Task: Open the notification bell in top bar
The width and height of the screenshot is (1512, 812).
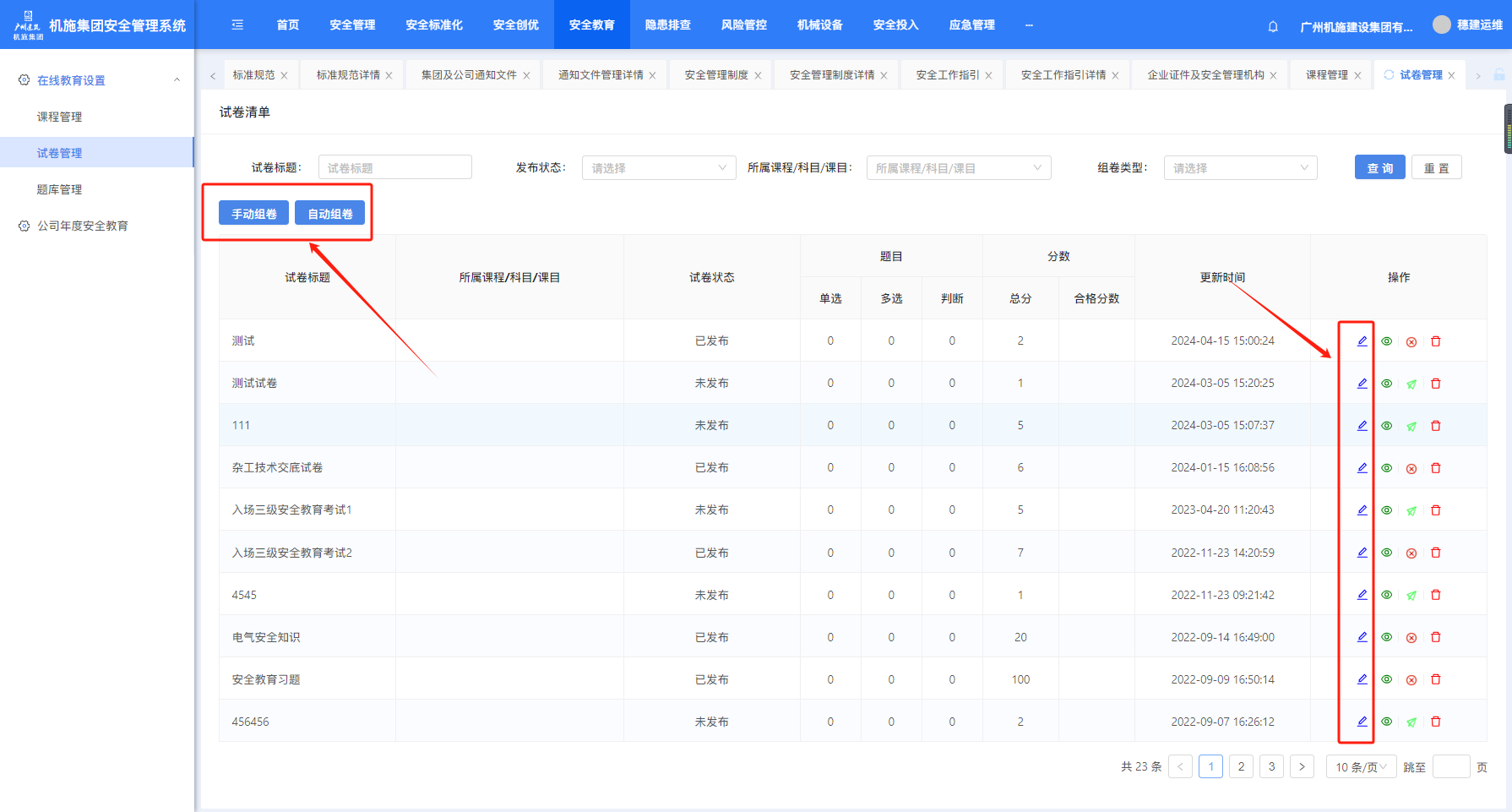Action: coord(1273,26)
